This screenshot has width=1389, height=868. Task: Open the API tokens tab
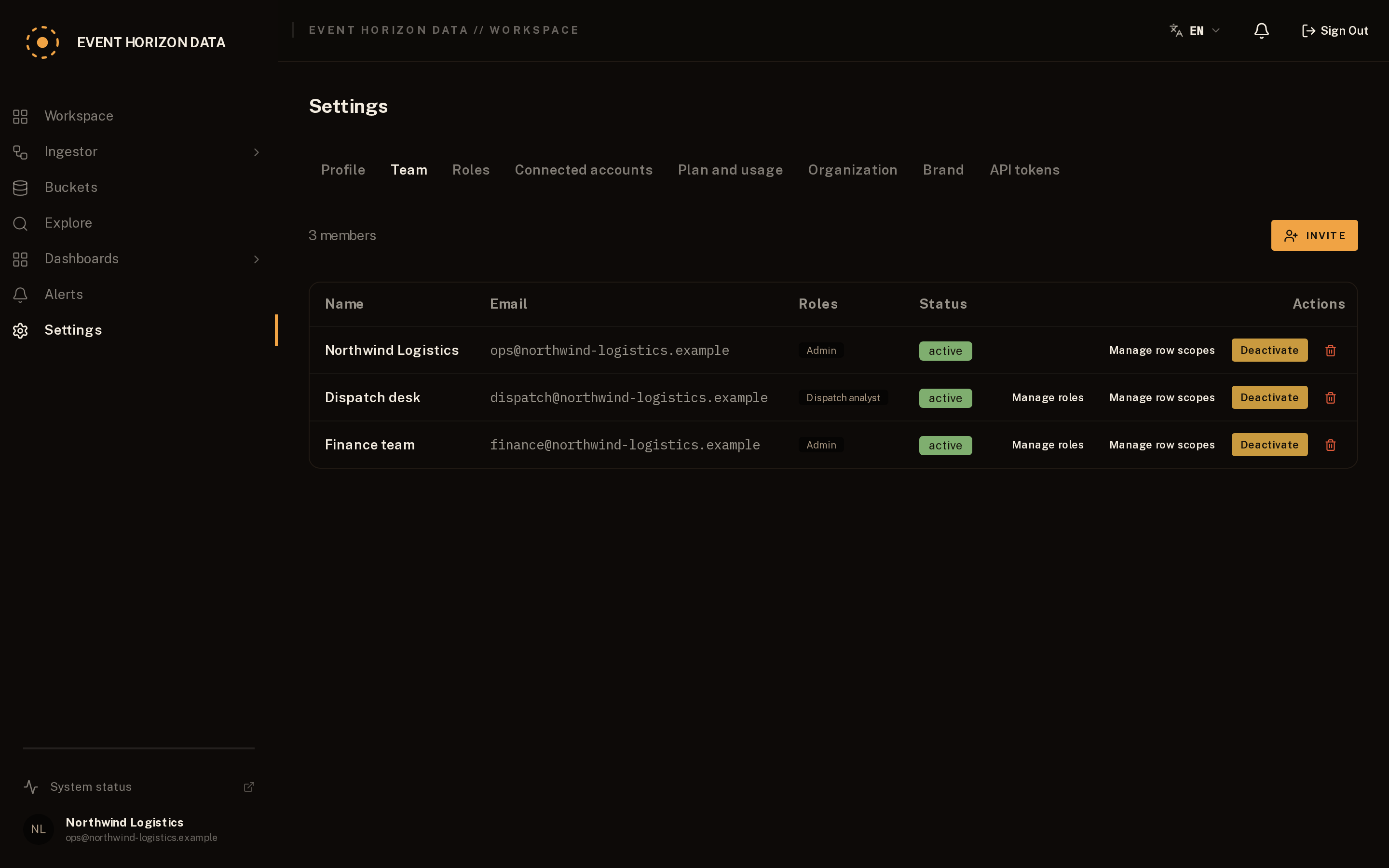click(1024, 170)
